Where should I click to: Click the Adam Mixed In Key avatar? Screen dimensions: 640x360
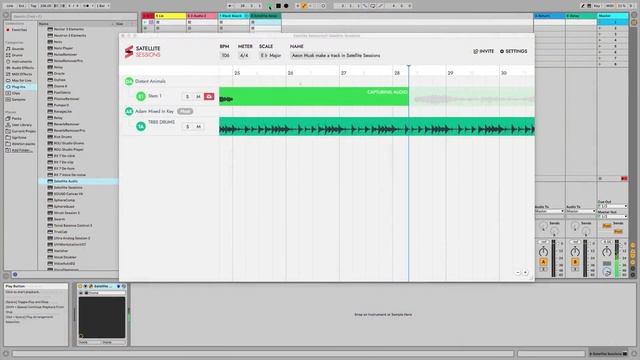click(129, 111)
